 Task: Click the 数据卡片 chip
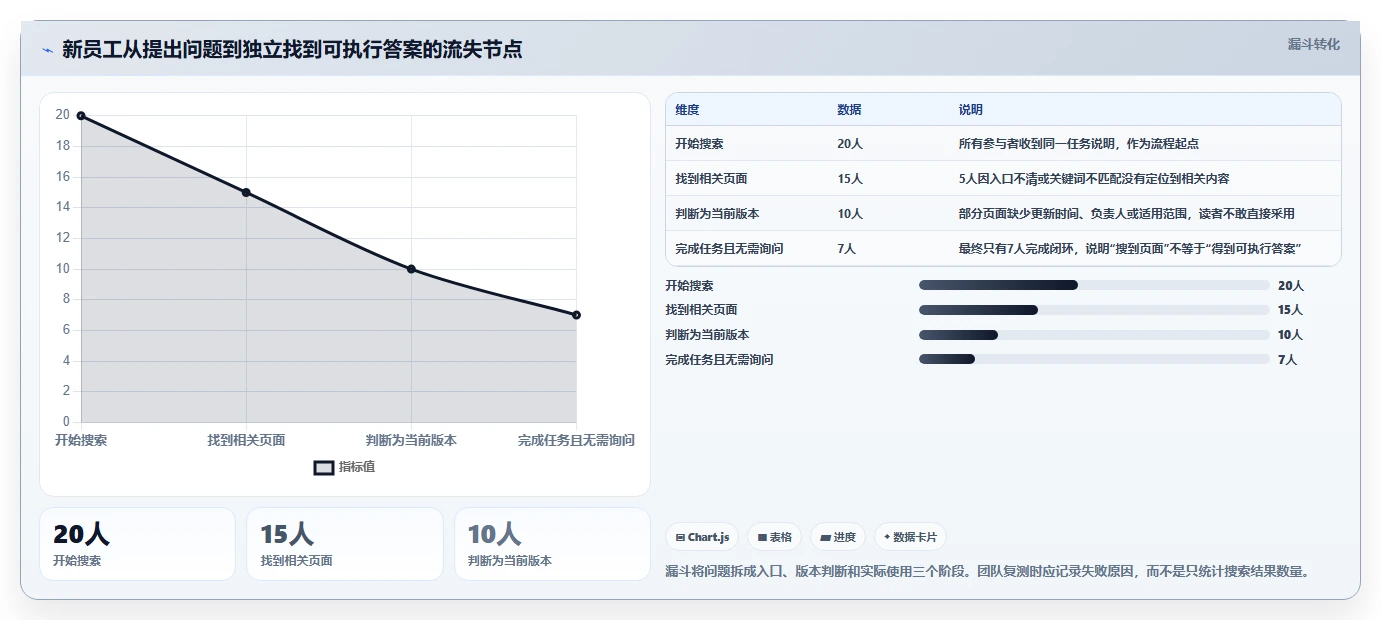pos(910,537)
